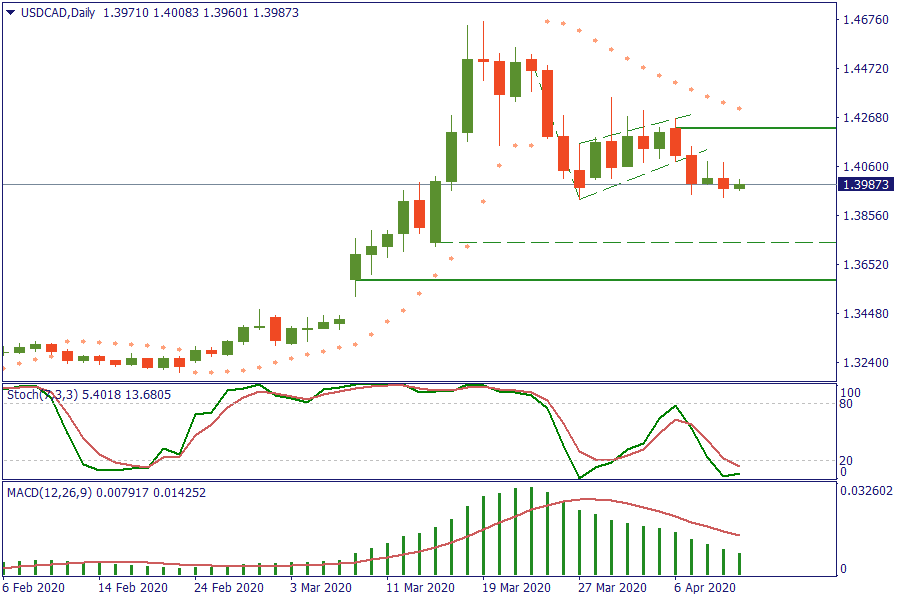Select the 6 Feb 2020 date label
Screen dimensions: 900x600
33,588
